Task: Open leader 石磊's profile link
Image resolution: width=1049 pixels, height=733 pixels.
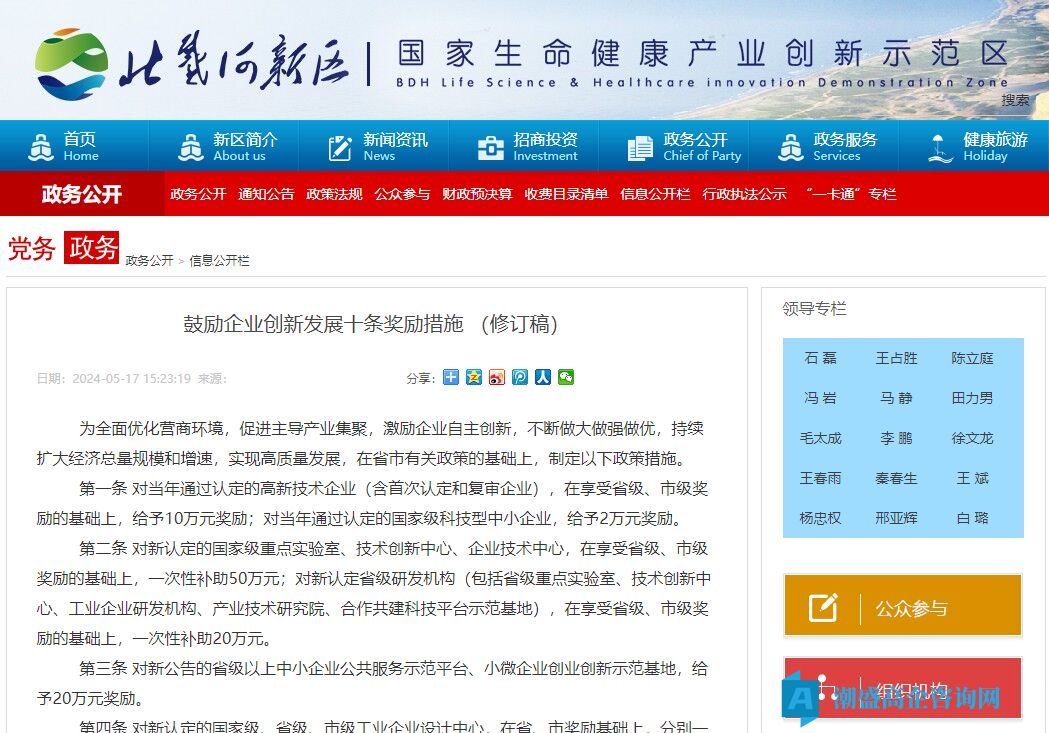Action: pos(820,358)
